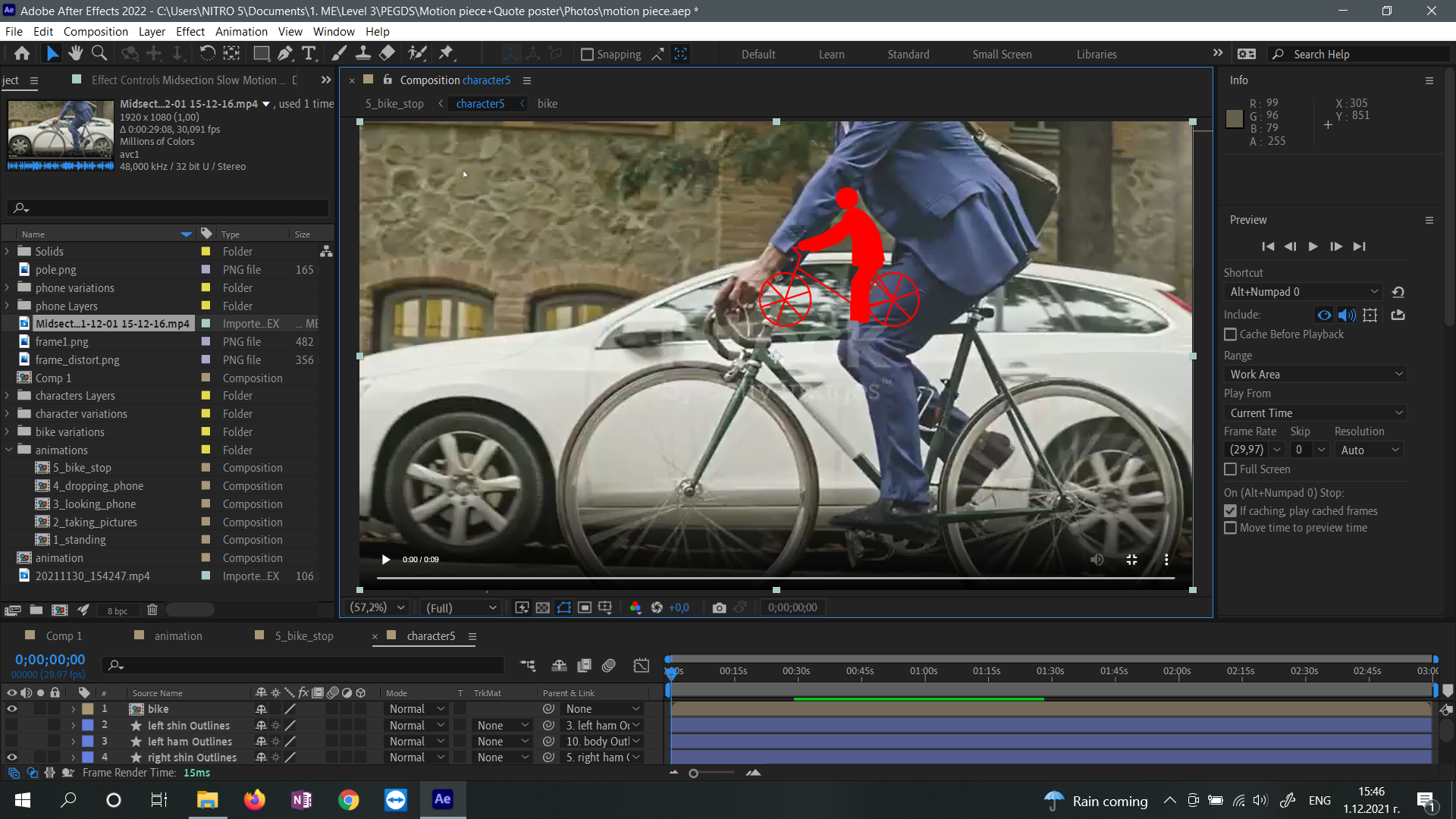Select the Pen tool
This screenshot has height=819, width=1456.
[284, 54]
